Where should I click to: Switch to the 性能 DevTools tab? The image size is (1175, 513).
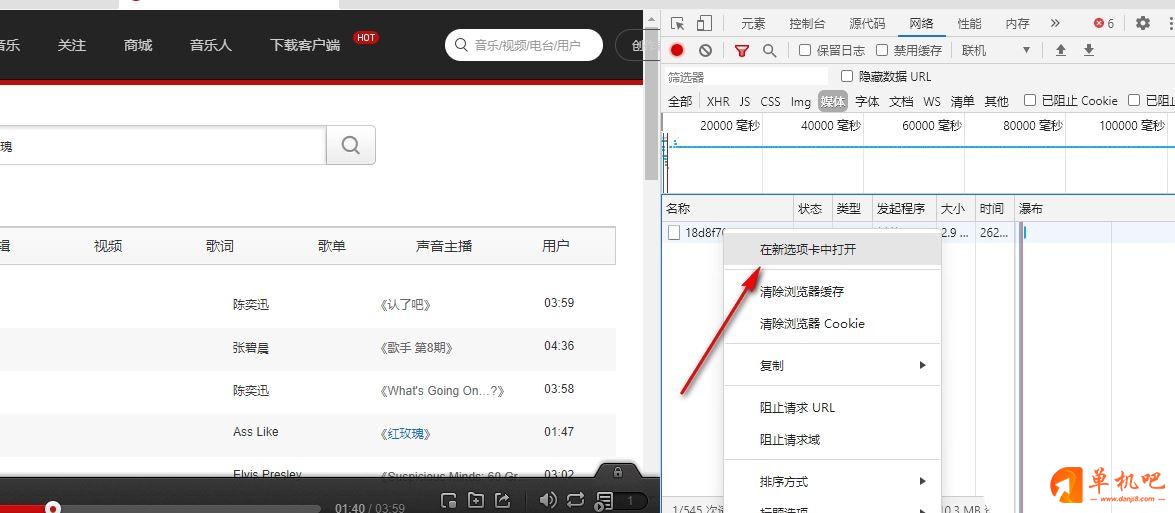click(x=970, y=23)
